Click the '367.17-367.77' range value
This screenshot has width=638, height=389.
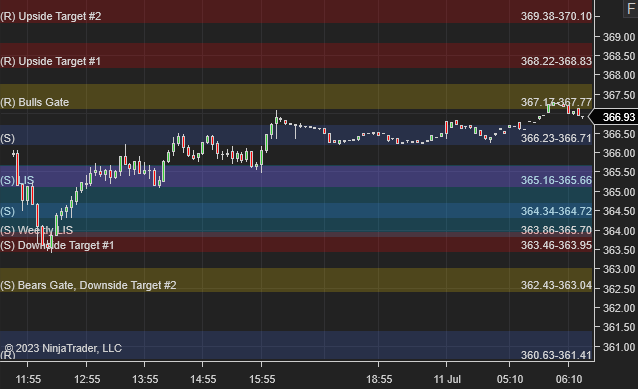[556, 102]
